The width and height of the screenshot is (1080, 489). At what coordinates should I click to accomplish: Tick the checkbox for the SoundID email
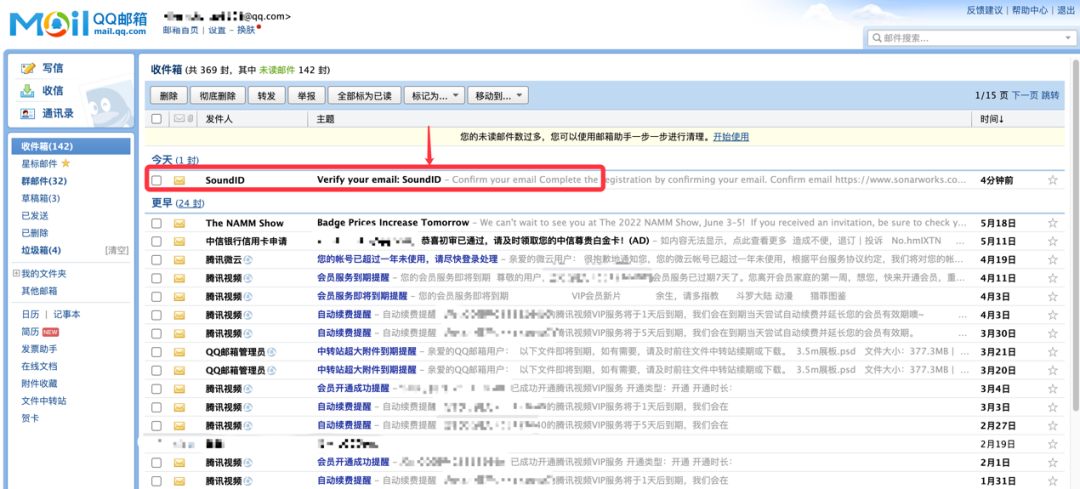[156, 181]
